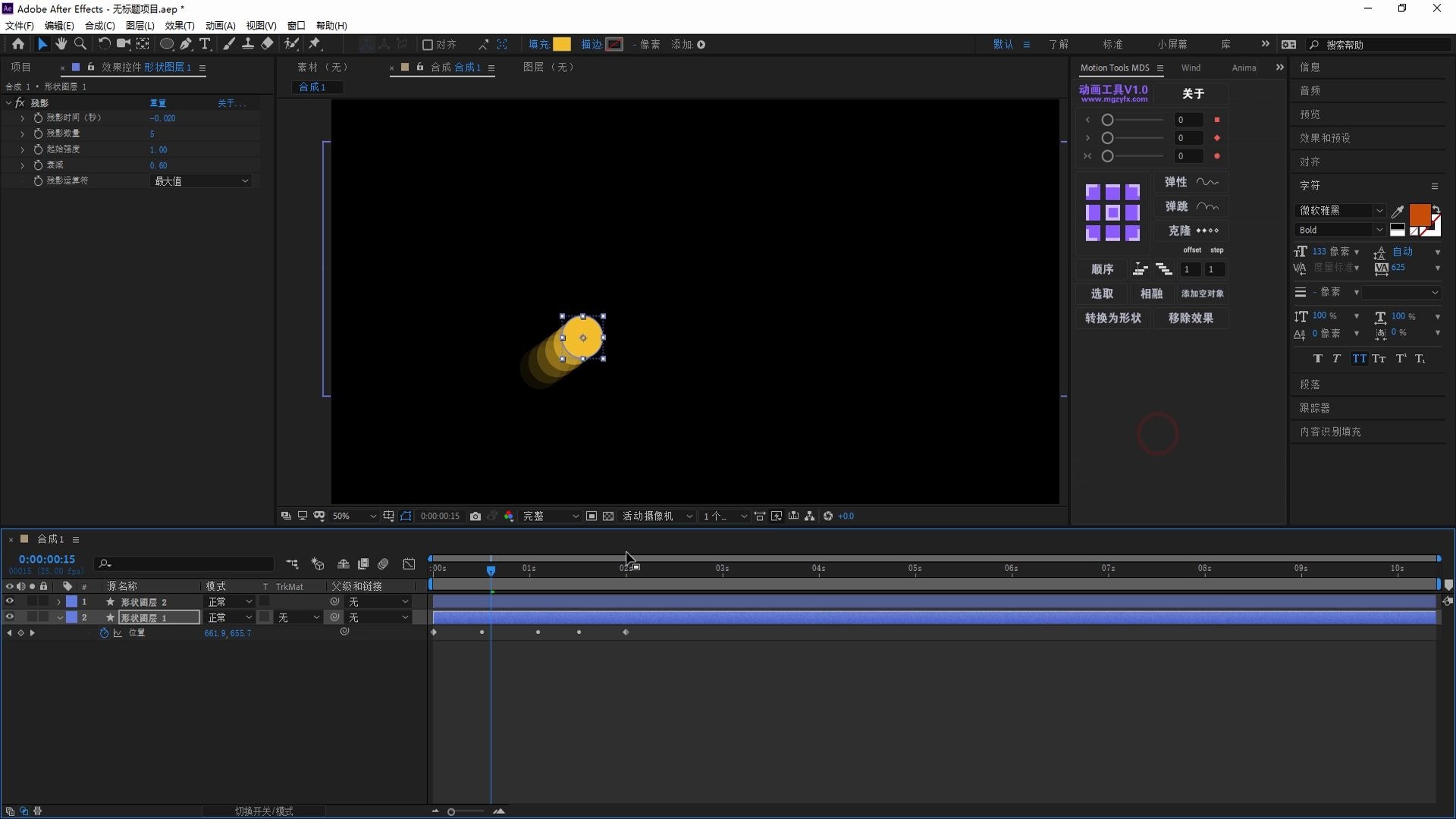Click 重置 reset link for 残影 effect
Screen dimensions: 1456x819
pyautogui.click(x=158, y=103)
